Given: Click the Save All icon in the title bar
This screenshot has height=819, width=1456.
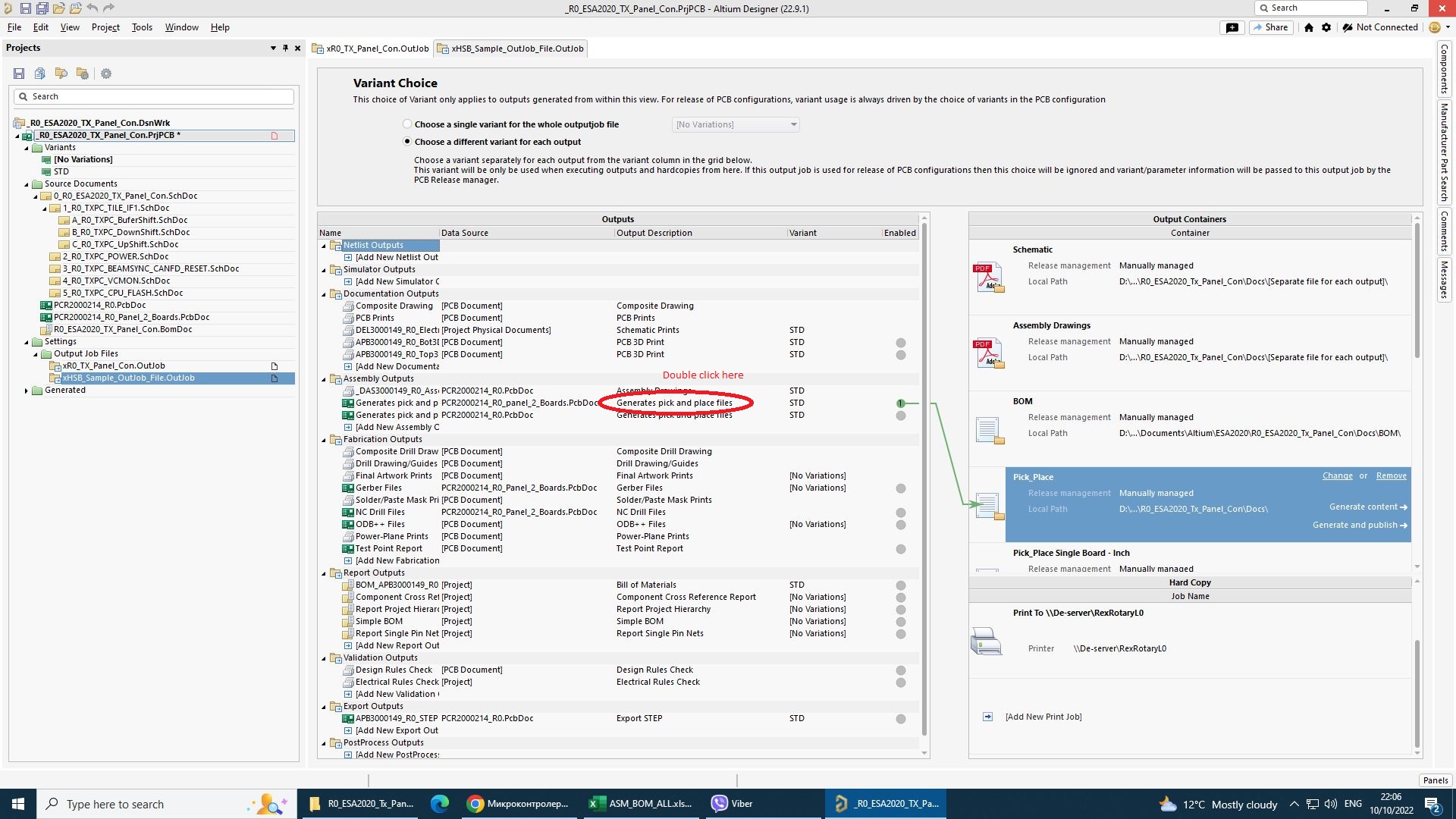Looking at the screenshot, I should click(42, 8).
